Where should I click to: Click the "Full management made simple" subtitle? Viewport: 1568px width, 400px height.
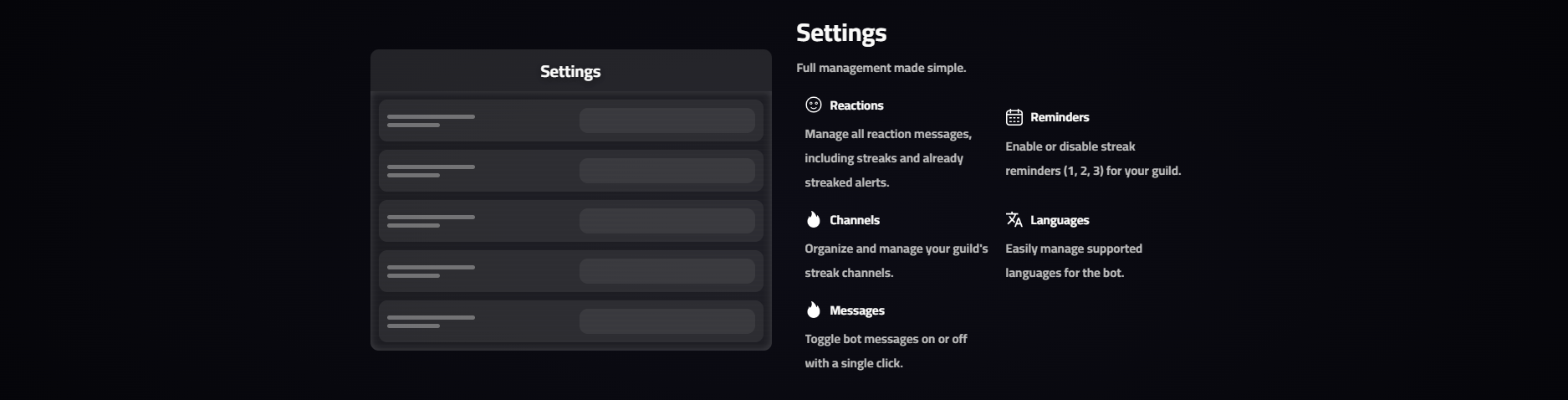(x=881, y=68)
